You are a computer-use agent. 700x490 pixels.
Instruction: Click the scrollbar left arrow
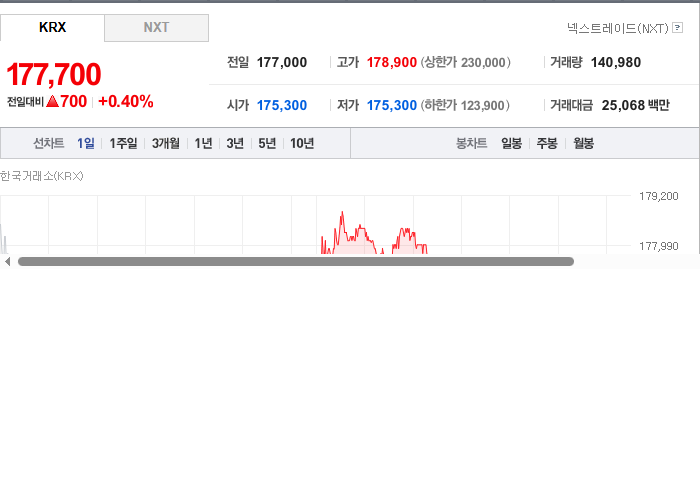[7, 262]
